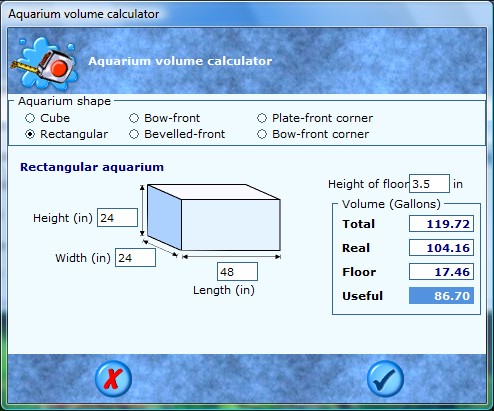The width and height of the screenshot is (494, 411).
Task: Click the 'Floor' row label
Action: click(359, 272)
